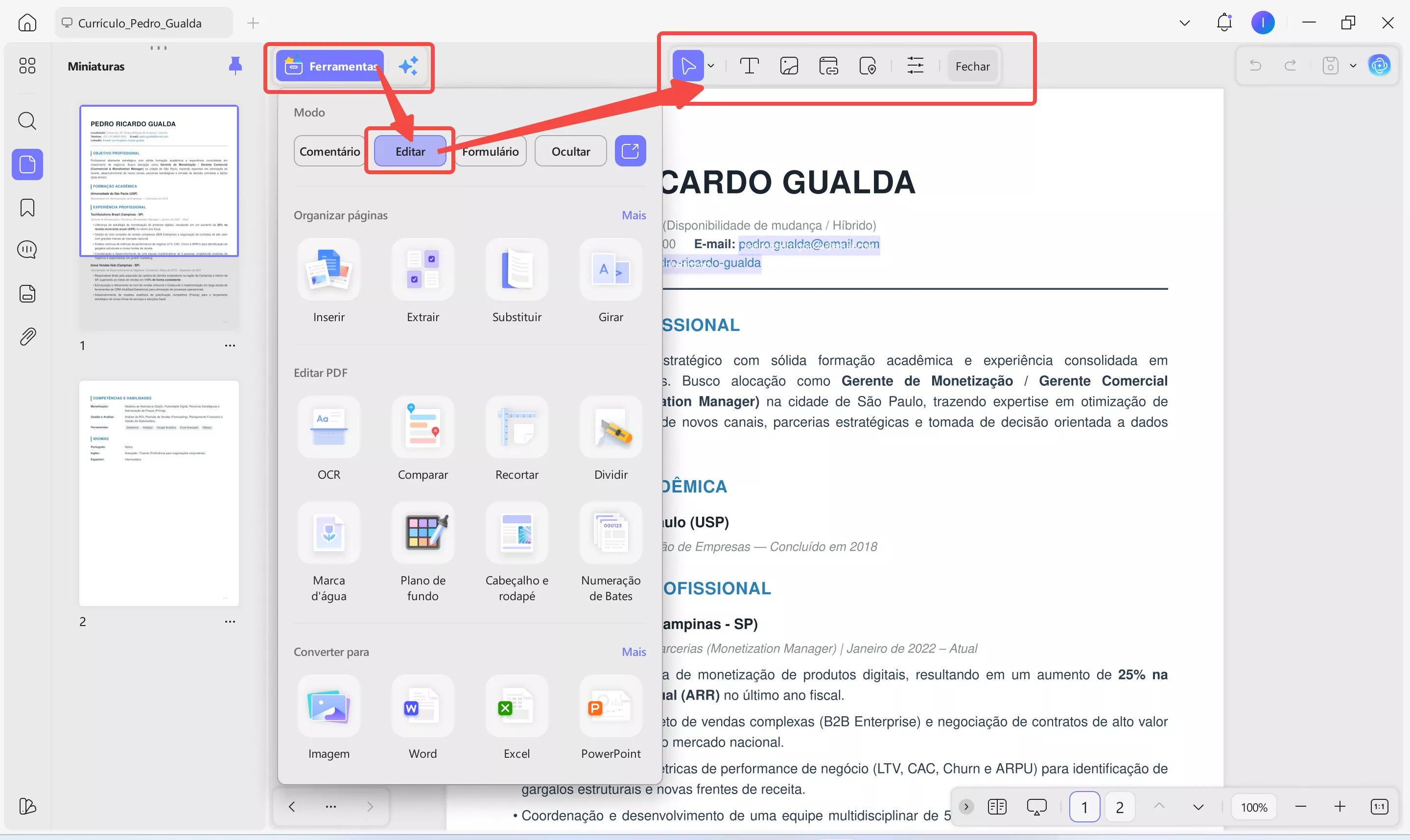Switch to Ocultar mode
Screen dimensions: 1410x840
click(x=570, y=151)
